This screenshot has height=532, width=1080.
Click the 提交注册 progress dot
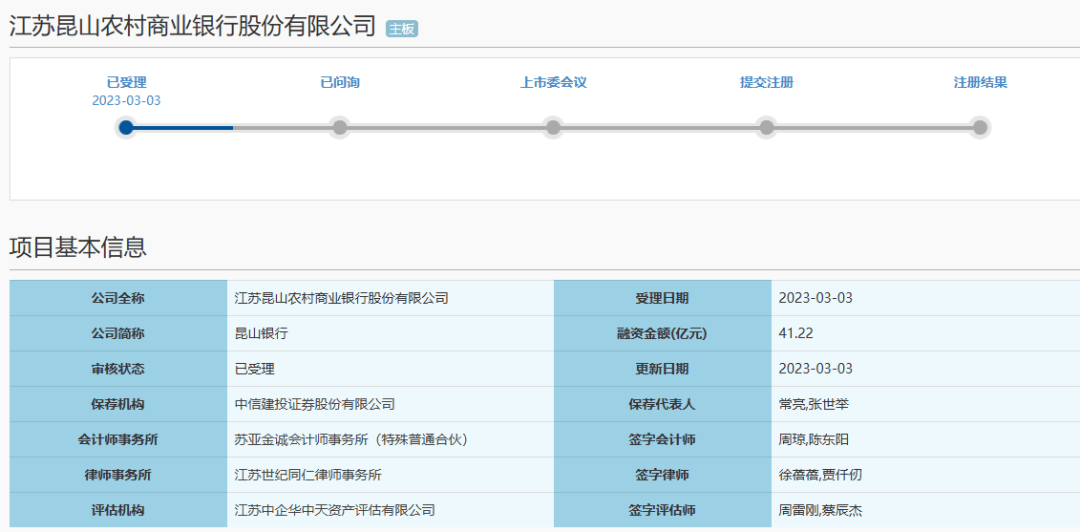[x=767, y=127]
